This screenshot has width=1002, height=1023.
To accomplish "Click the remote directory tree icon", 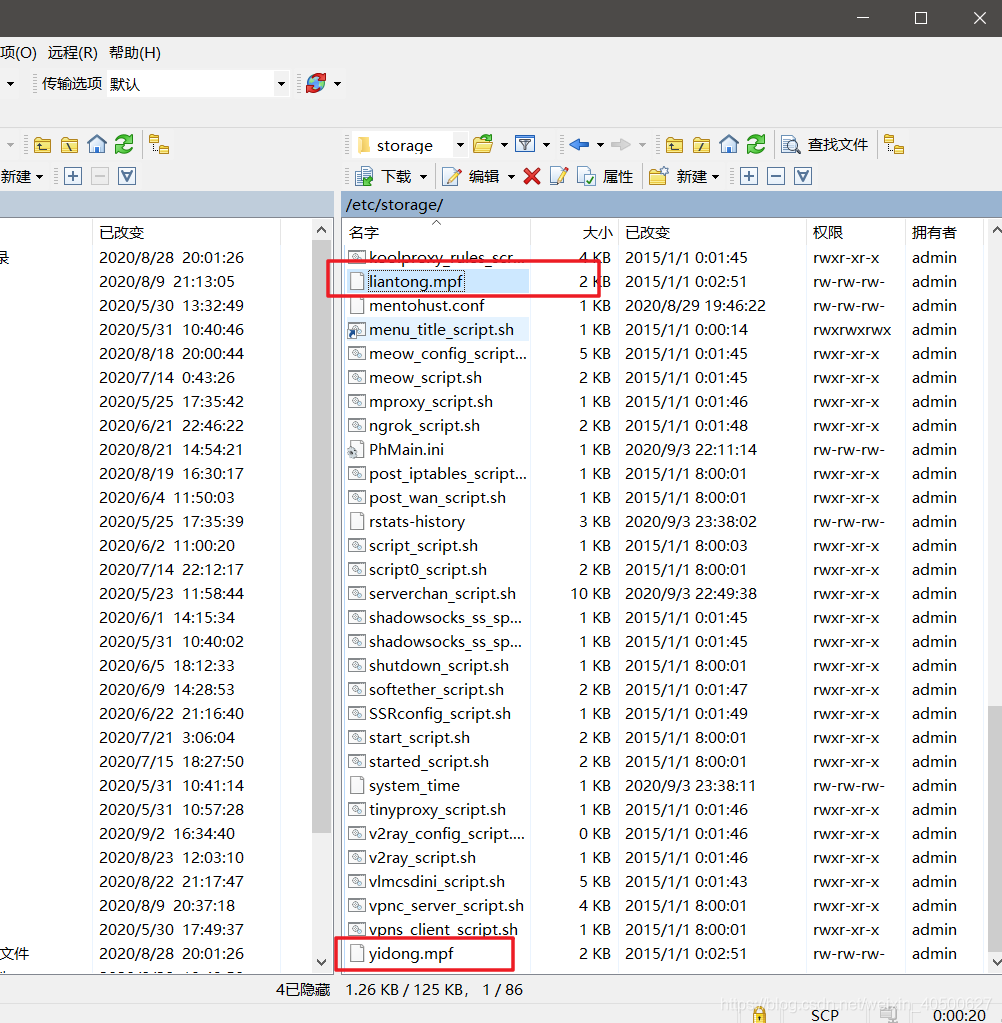I will pyautogui.click(x=894, y=144).
